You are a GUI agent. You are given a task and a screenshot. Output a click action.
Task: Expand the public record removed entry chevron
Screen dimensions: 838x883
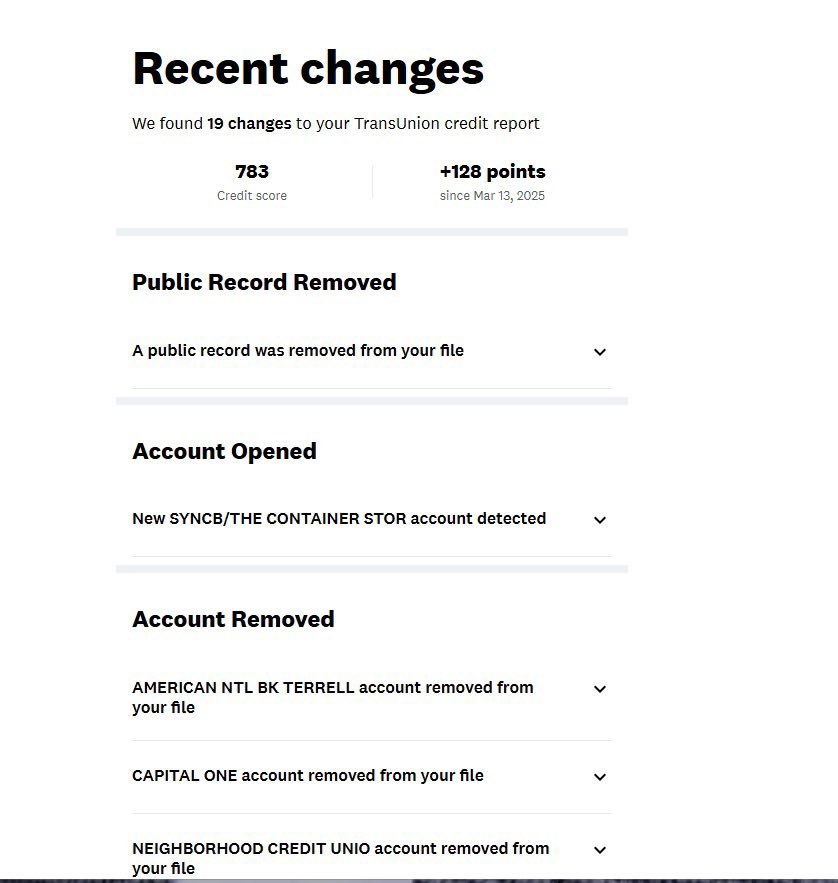[600, 352]
